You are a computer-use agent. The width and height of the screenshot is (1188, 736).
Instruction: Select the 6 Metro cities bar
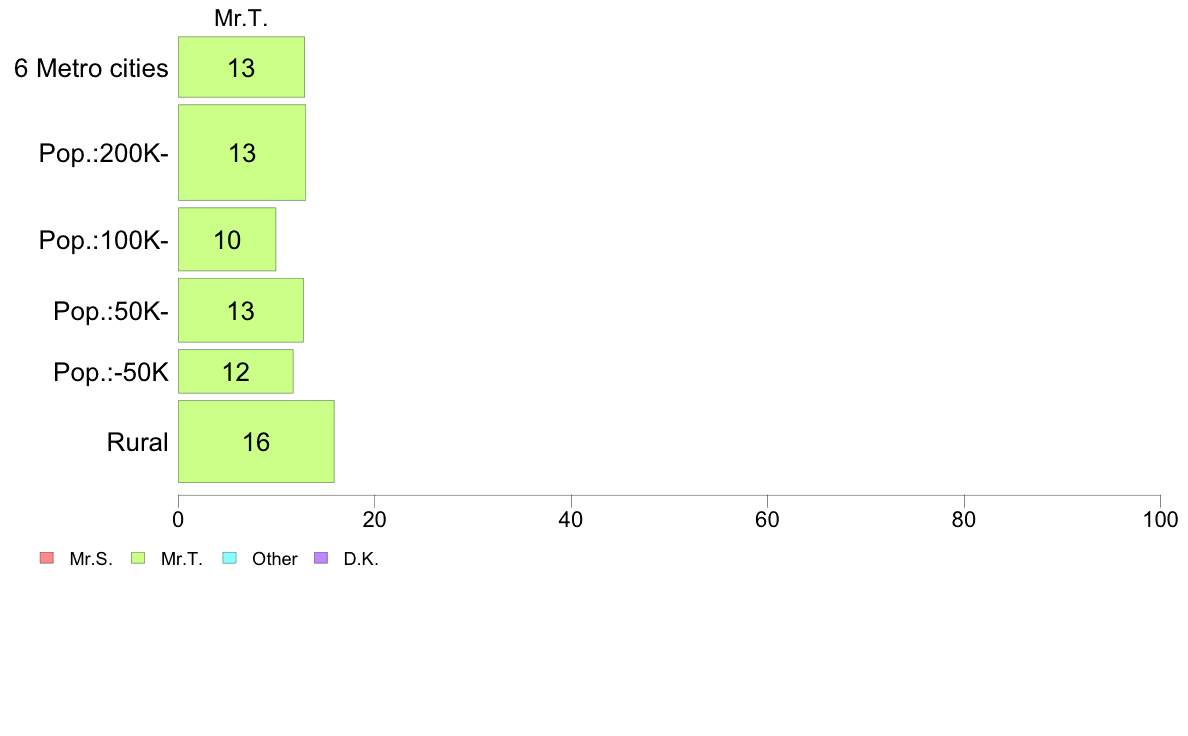coord(242,67)
